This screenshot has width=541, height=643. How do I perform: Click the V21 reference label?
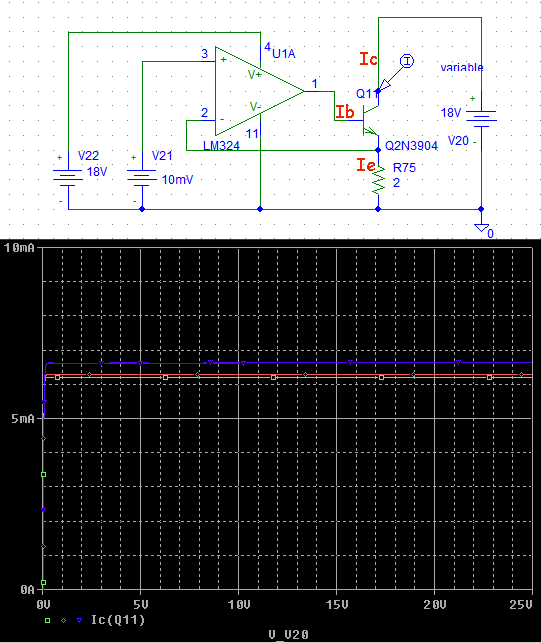[x=162, y=155]
